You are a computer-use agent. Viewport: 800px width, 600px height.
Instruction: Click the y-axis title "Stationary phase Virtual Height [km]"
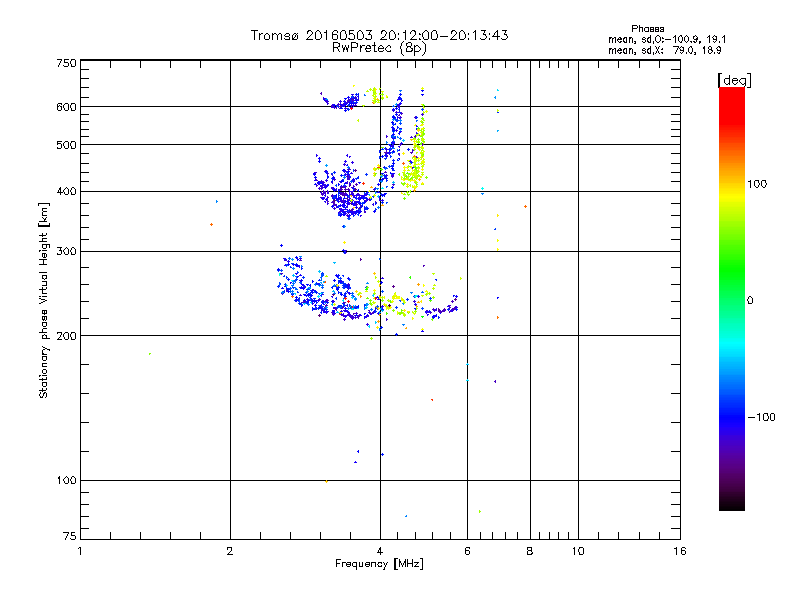point(43,300)
